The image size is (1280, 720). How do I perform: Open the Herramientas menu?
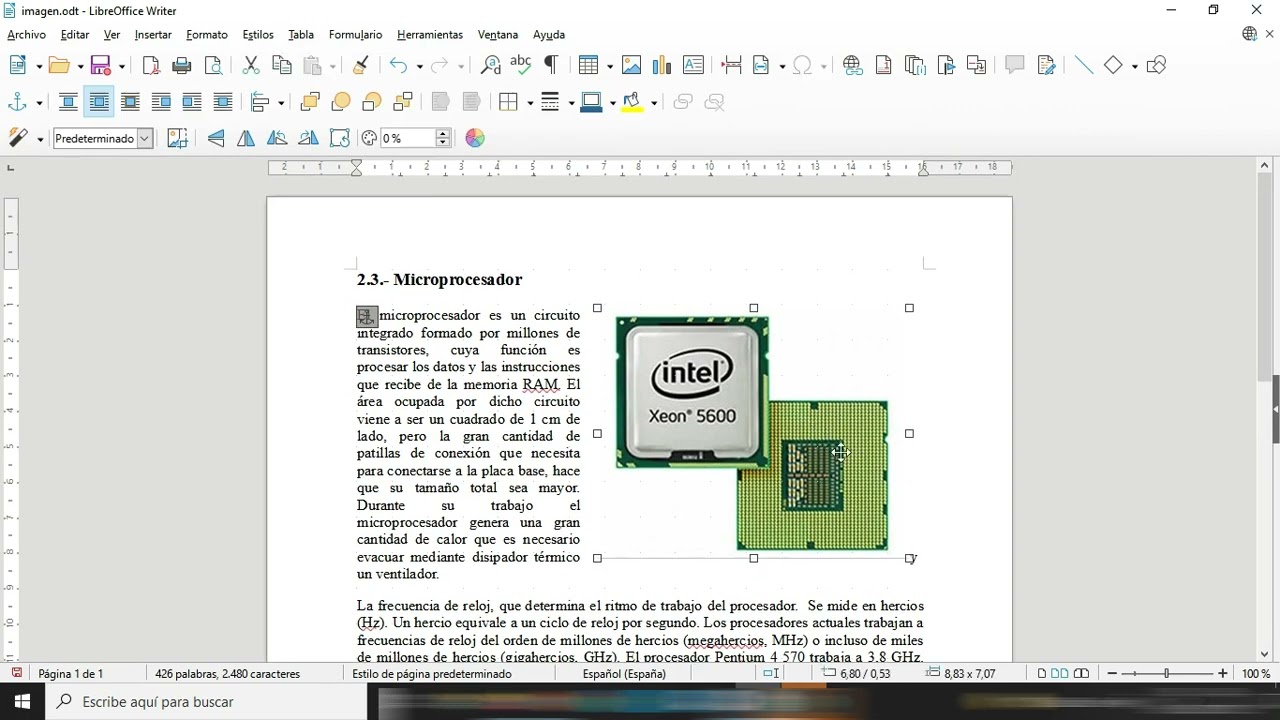pyautogui.click(x=430, y=34)
